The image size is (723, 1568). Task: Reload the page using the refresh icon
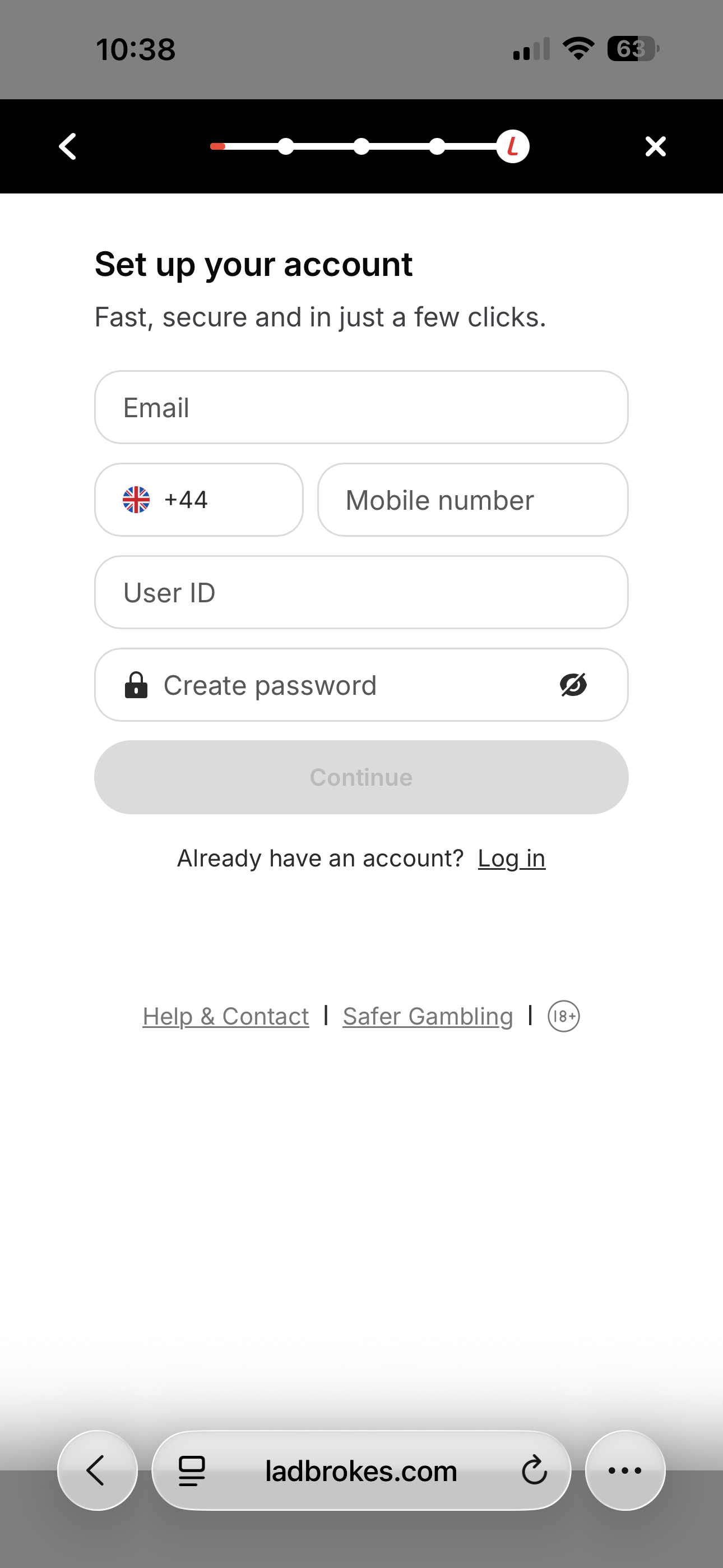(x=534, y=1470)
